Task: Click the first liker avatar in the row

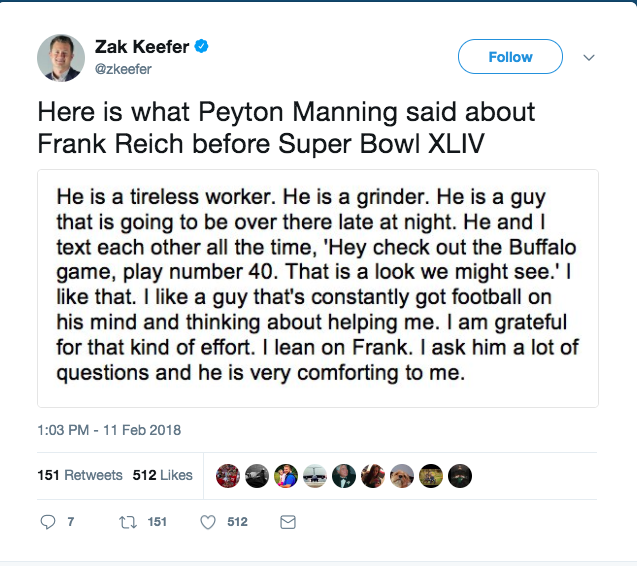Action: point(228,476)
